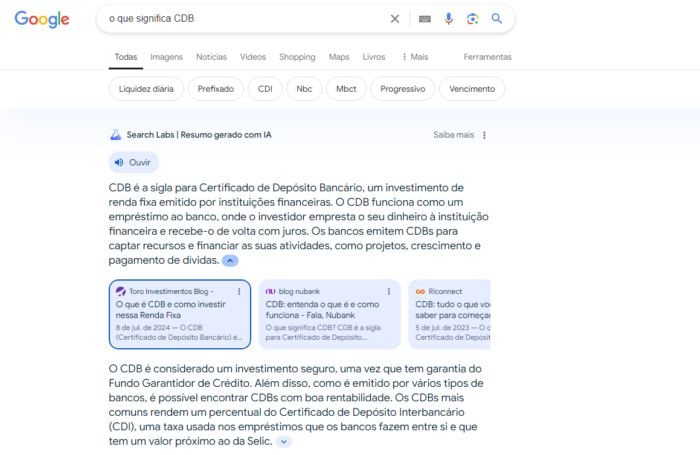Click the CDI filter chip
This screenshot has height=455, width=700.
(x=265, y=89)
